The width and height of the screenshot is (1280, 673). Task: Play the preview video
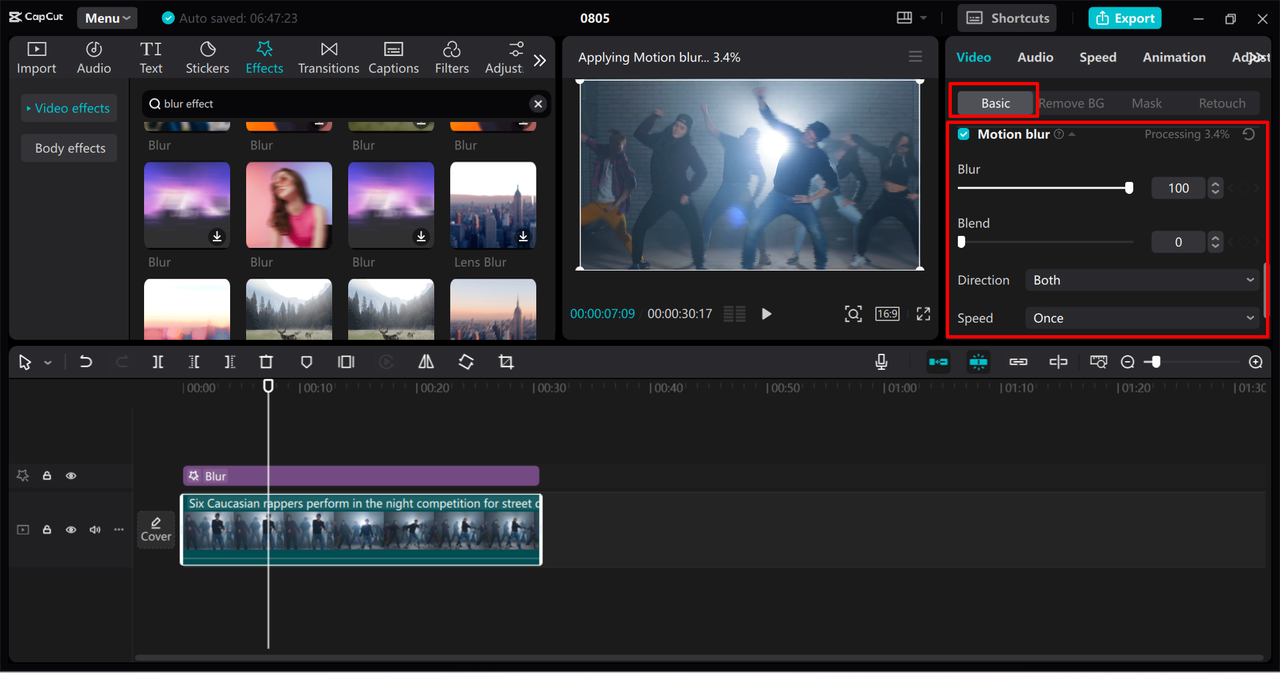coord(767,314)
